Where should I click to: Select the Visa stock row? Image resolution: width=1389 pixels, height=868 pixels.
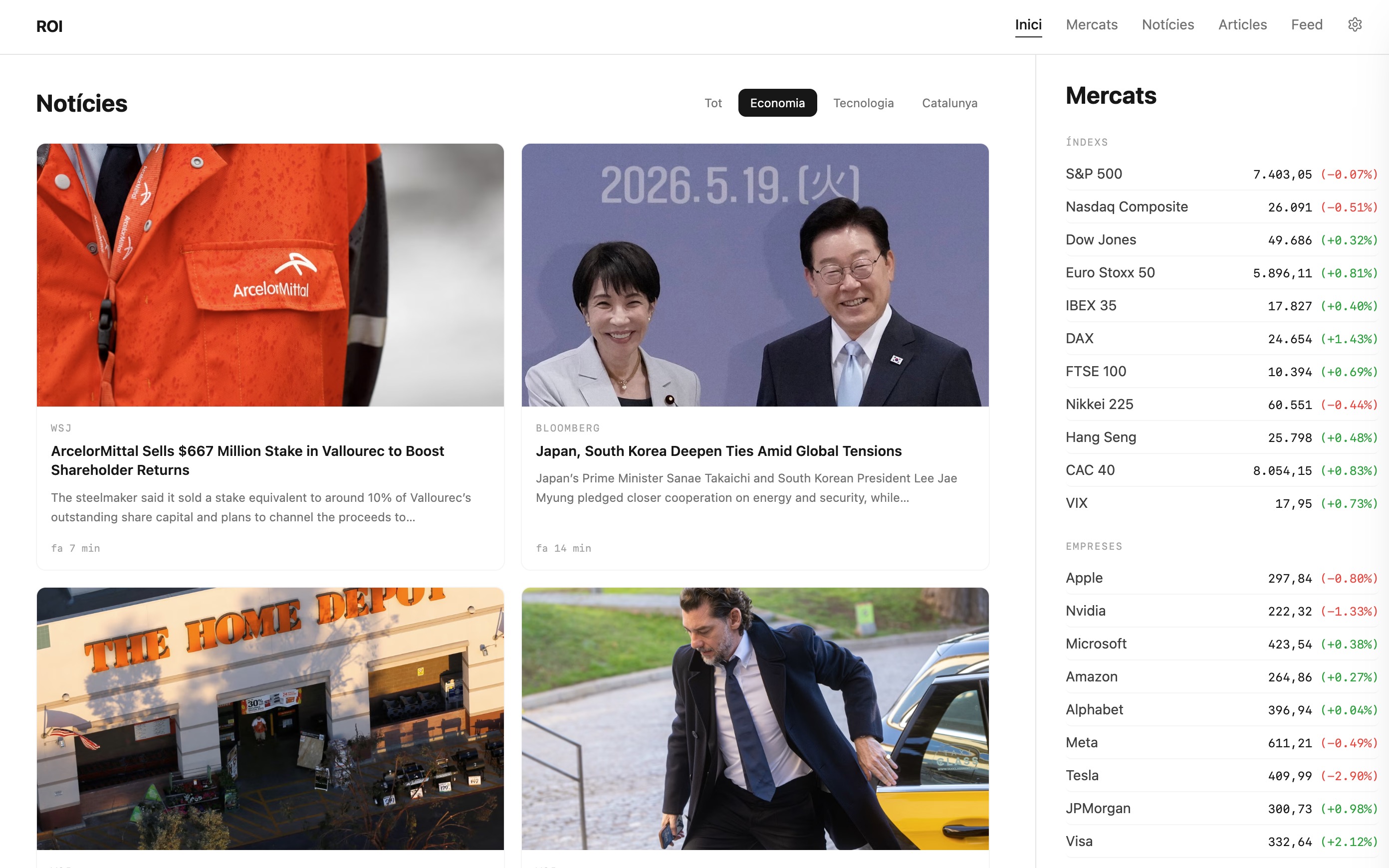(1221, 842)
